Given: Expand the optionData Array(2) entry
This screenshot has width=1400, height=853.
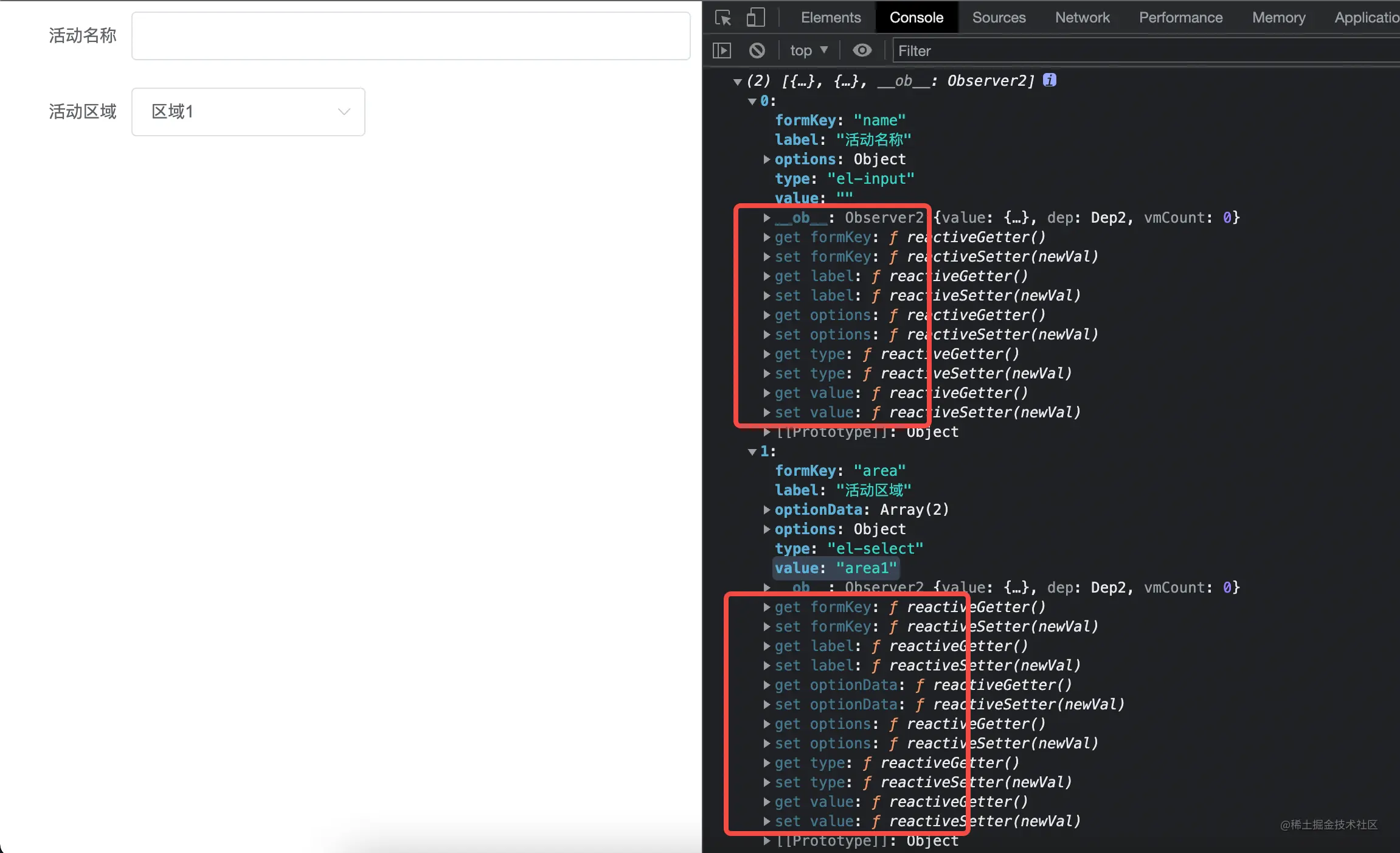Looking at the screenshot, I should tap(767, 510).
